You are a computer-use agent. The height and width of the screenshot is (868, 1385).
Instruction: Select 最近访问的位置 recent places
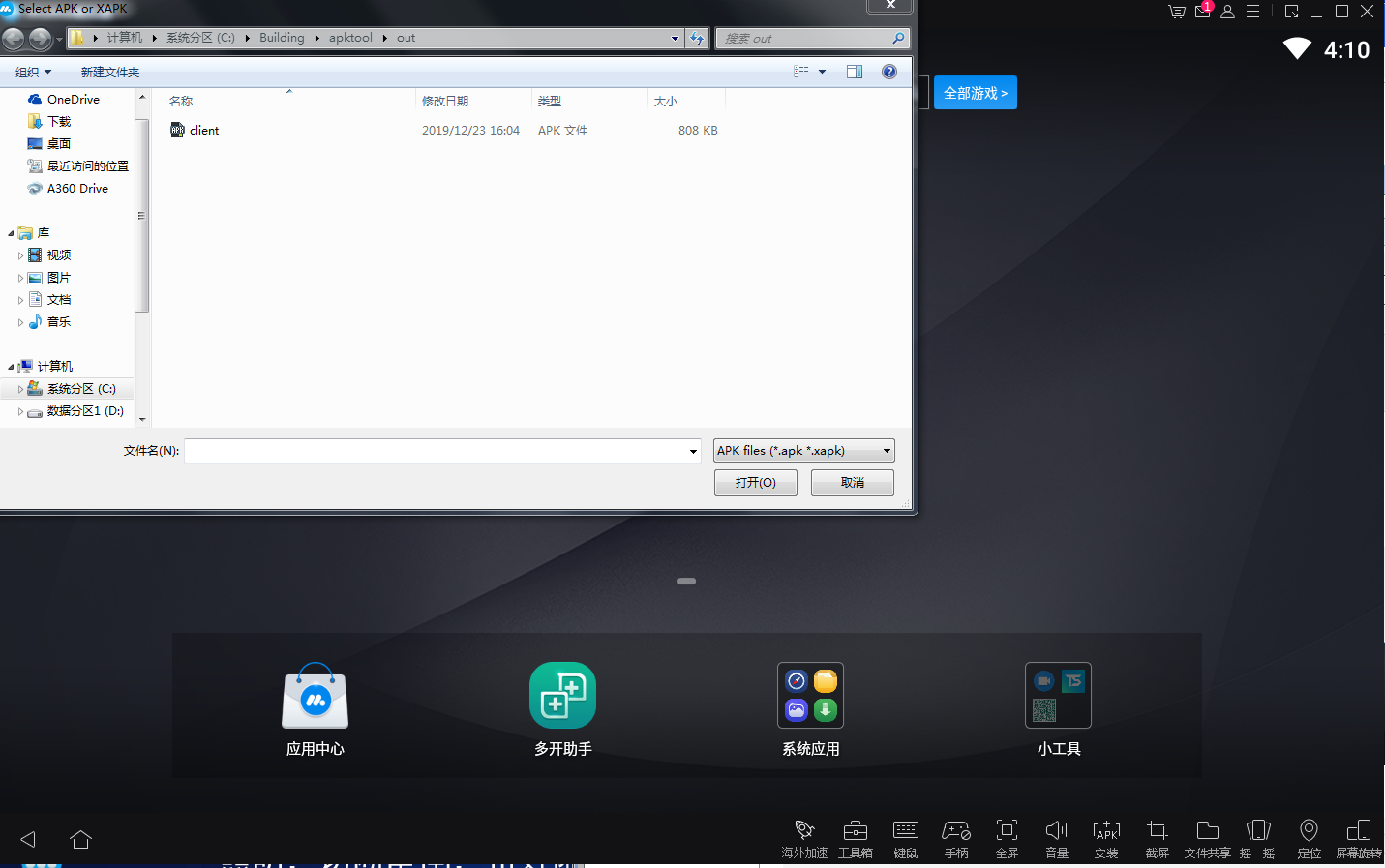pos(78,165)
